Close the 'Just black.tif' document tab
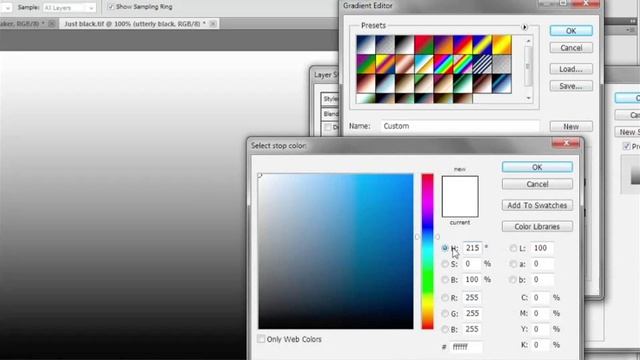This screenshot has height=360, width=640. click(213, 24)
